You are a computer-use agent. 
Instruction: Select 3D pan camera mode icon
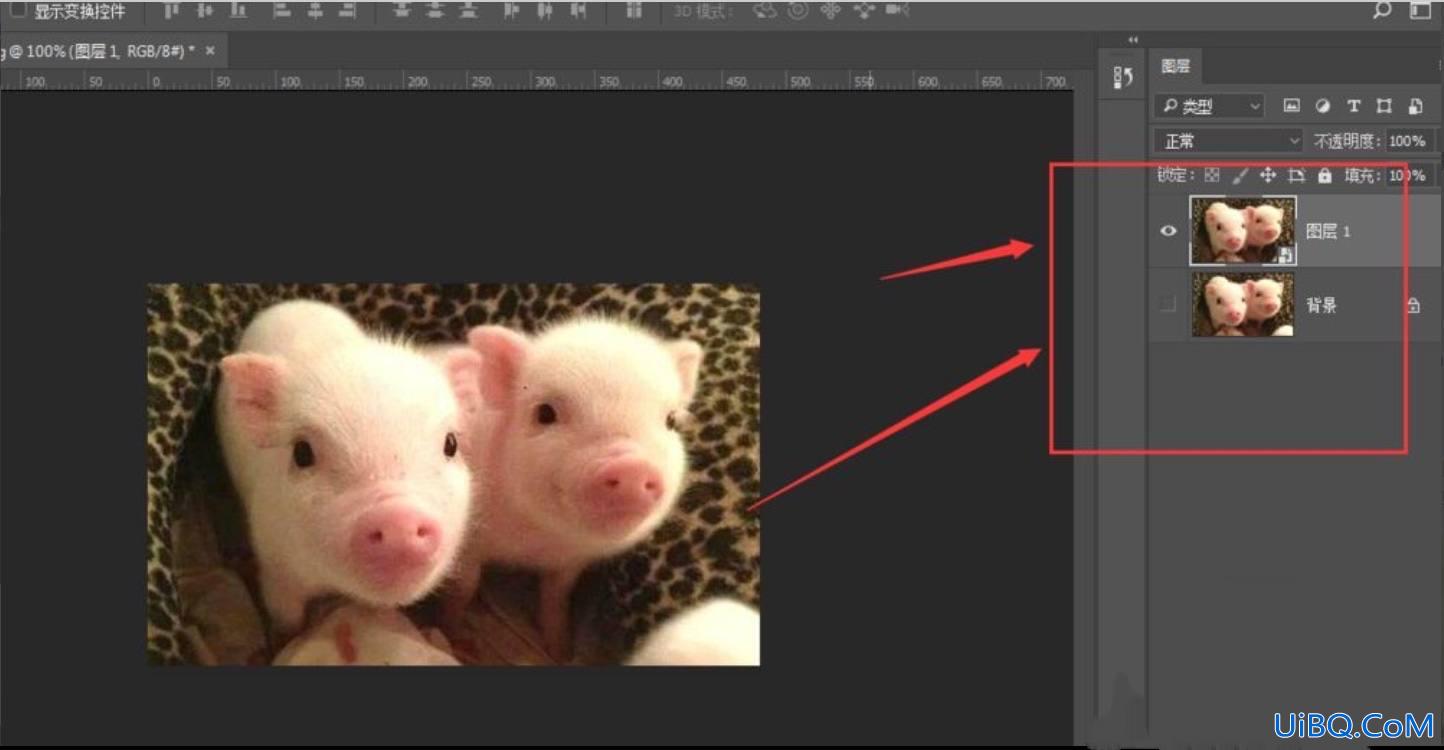click(x=830, y=11)
